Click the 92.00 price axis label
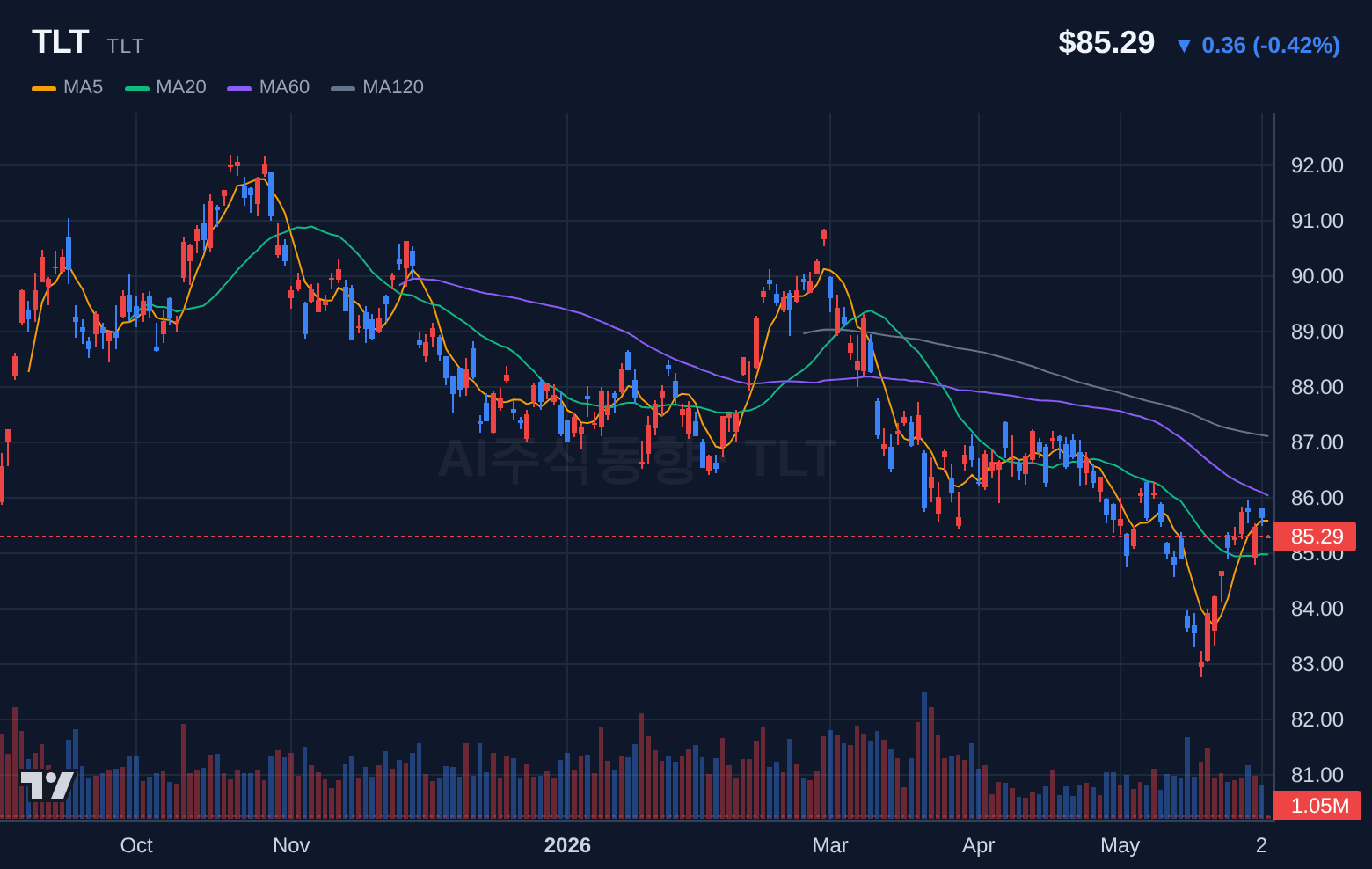 point(1317,165)
